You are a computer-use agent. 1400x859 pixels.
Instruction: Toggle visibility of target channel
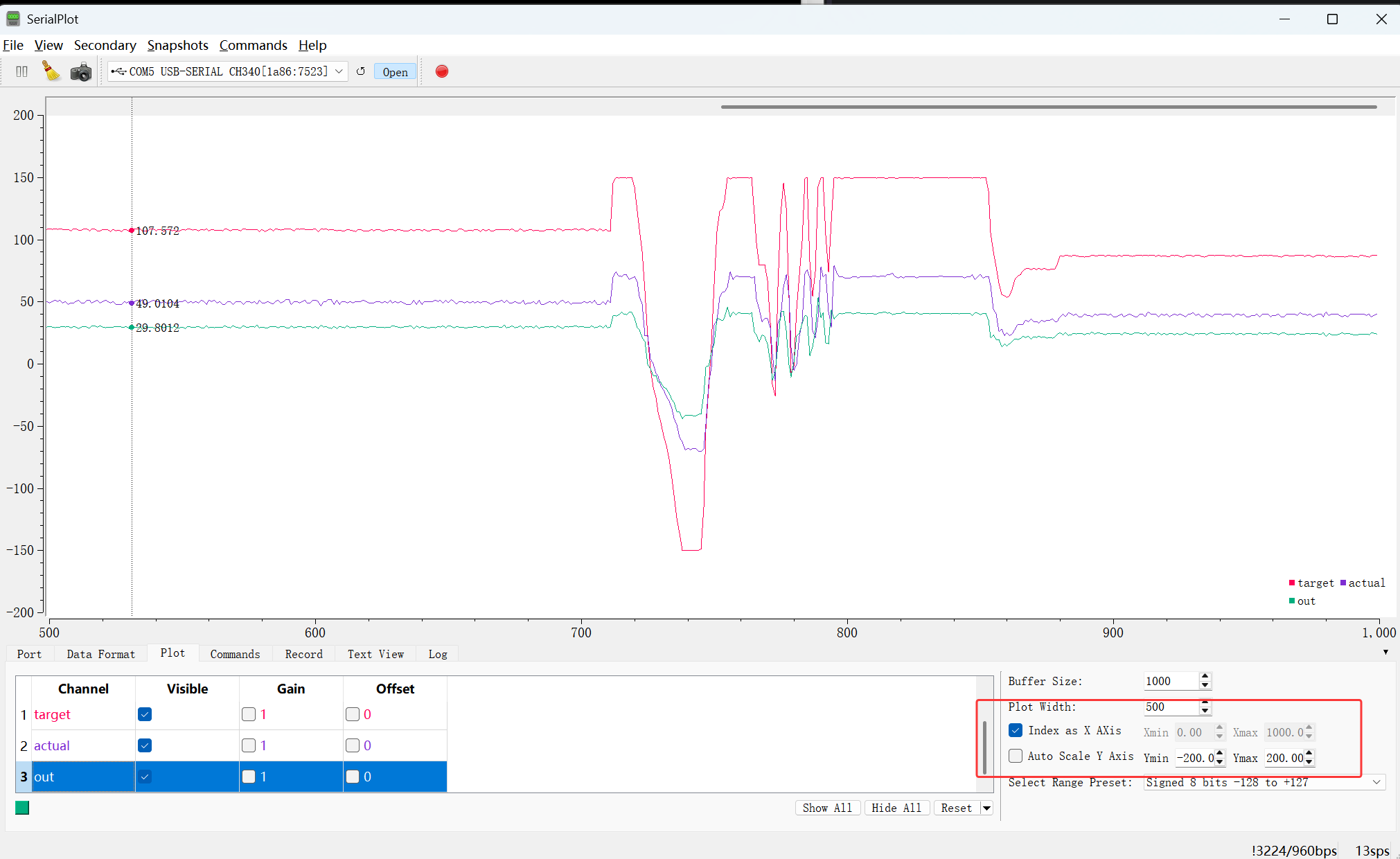click(145, 714)
